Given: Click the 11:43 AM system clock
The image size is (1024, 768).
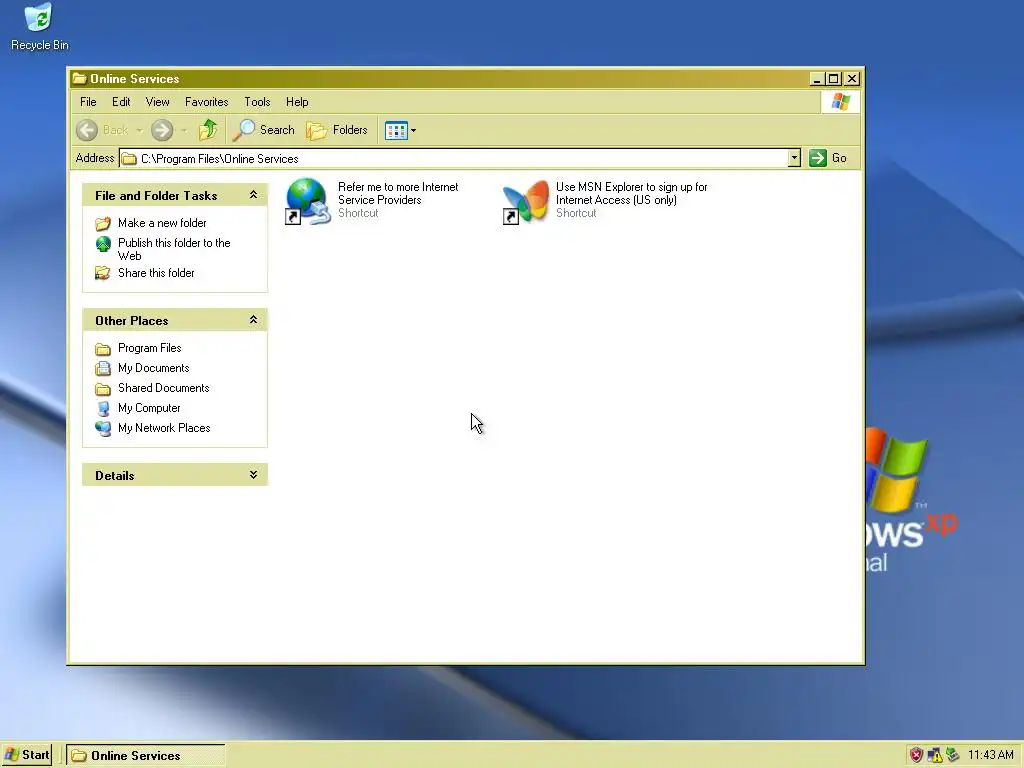Looking at the screenshot, I should 991,756.
